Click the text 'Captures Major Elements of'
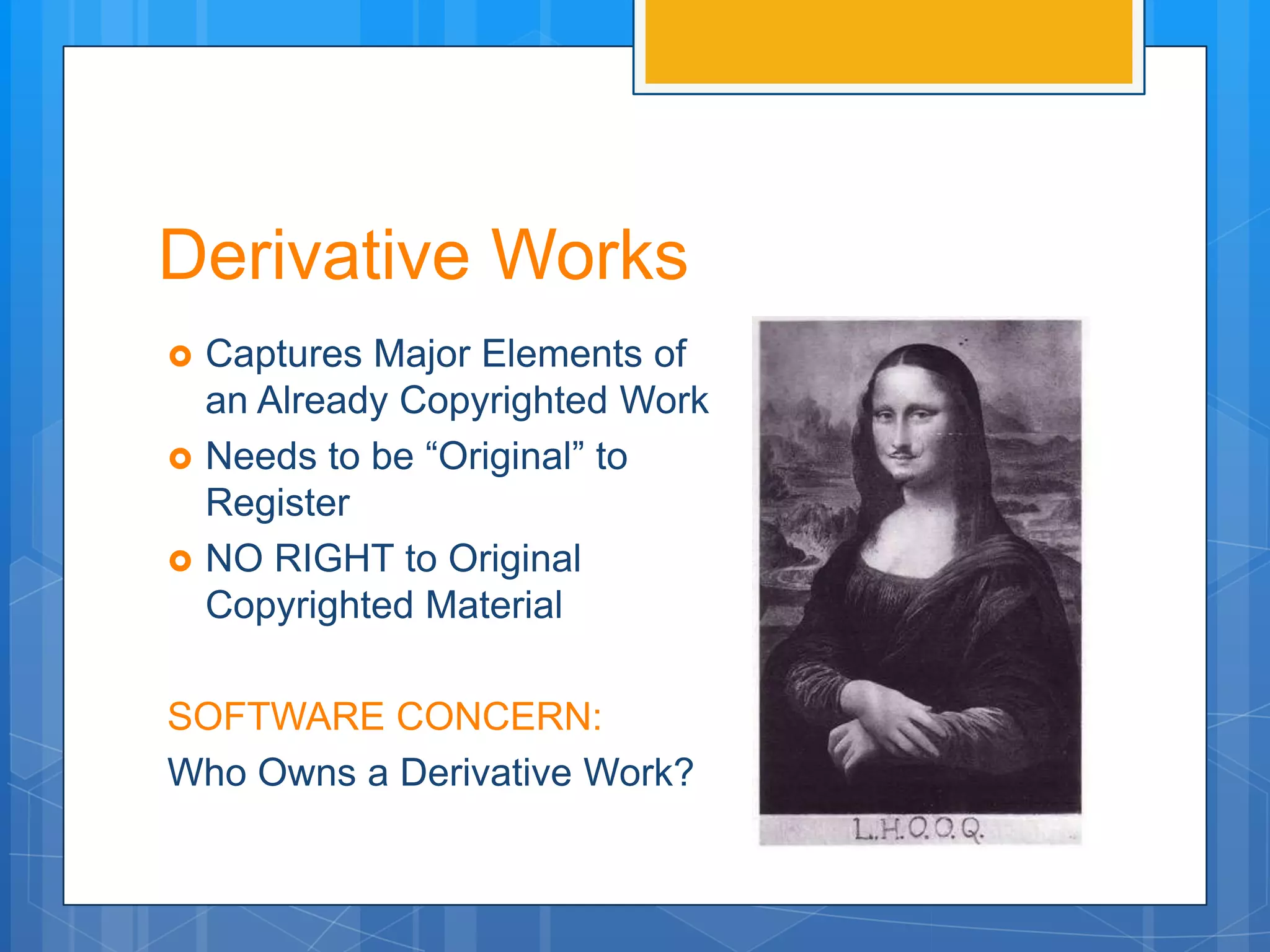 pos(445,354)
